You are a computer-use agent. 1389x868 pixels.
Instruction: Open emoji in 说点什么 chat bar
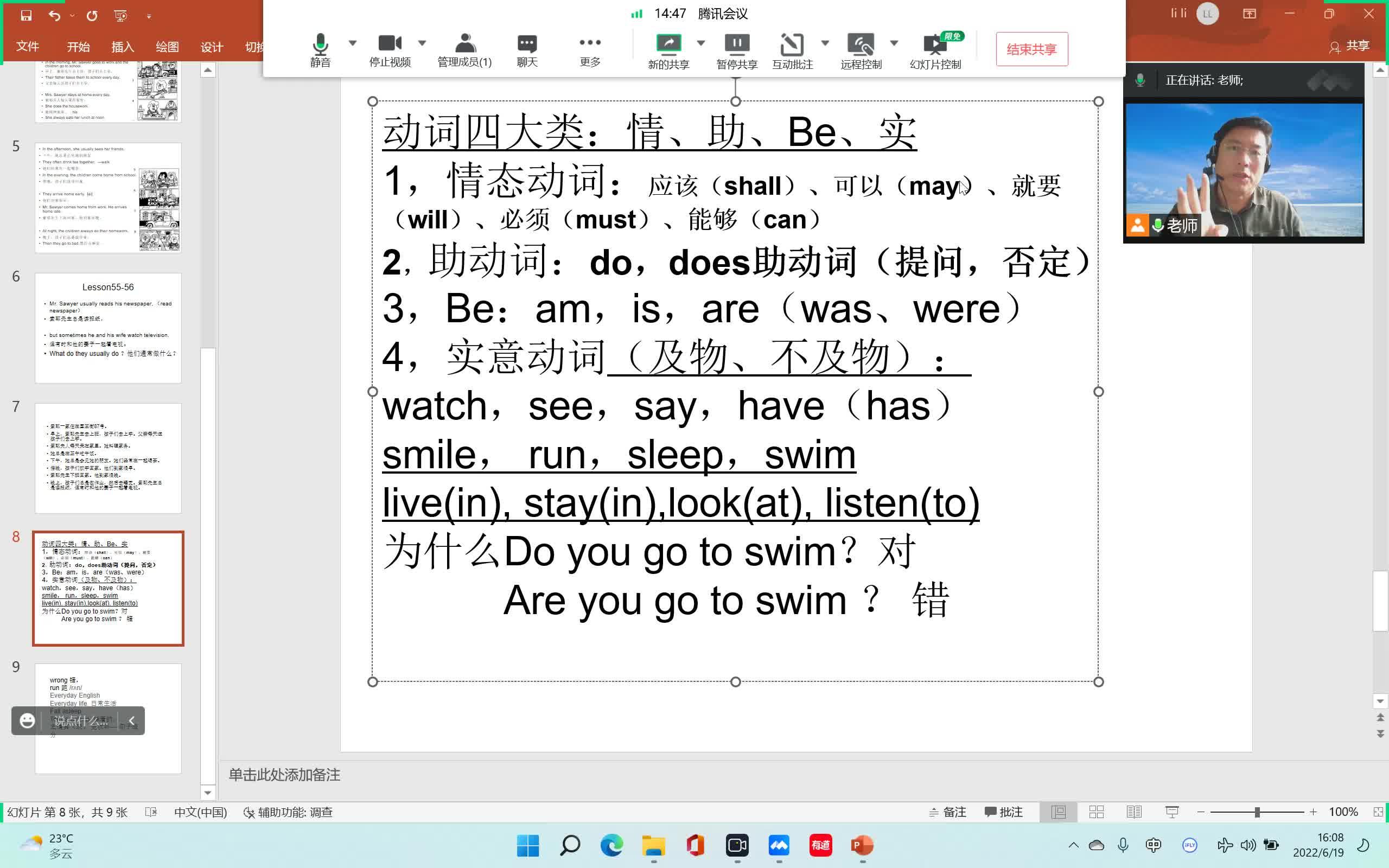(27, 720)
